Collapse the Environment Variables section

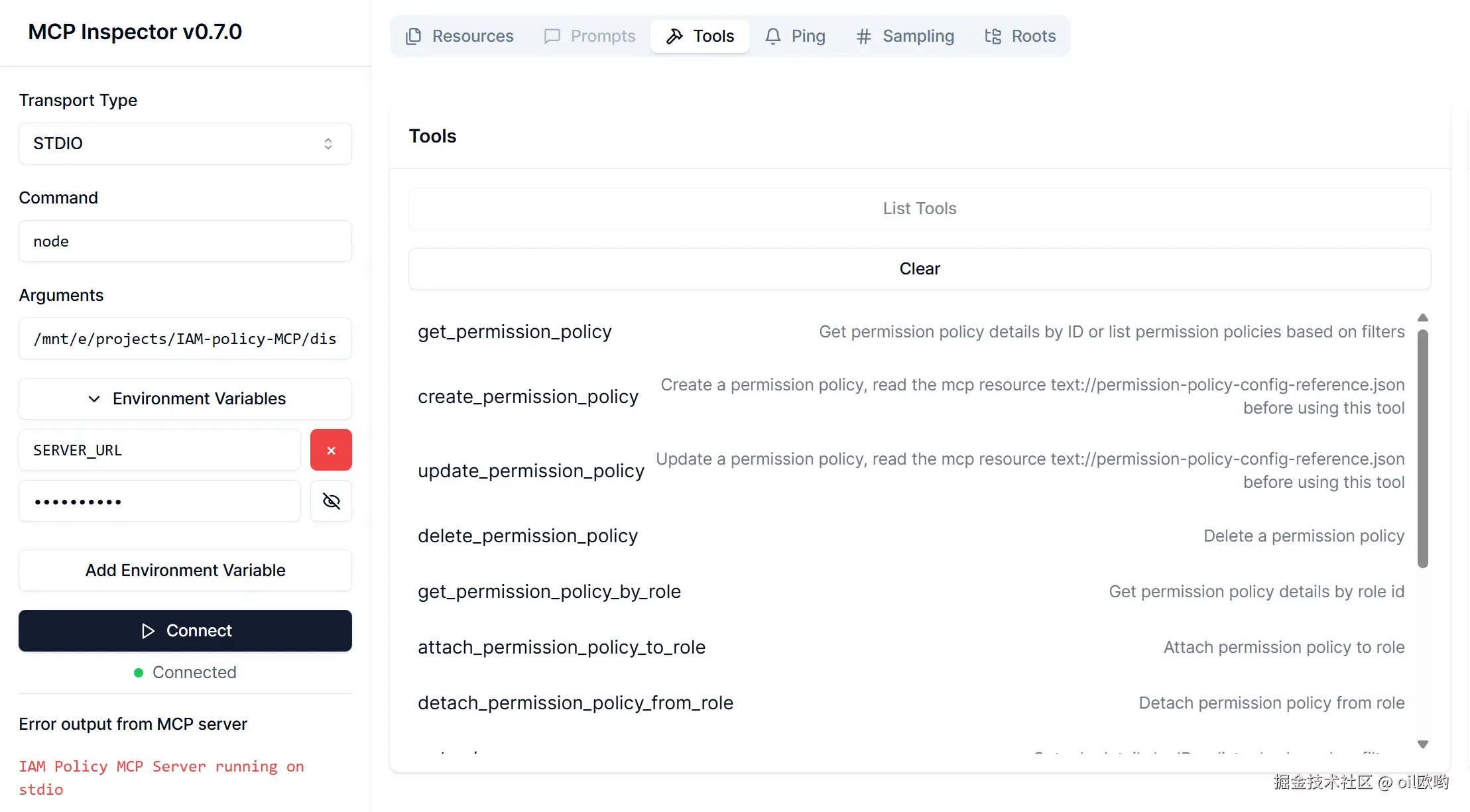click(x=185, y=398)
